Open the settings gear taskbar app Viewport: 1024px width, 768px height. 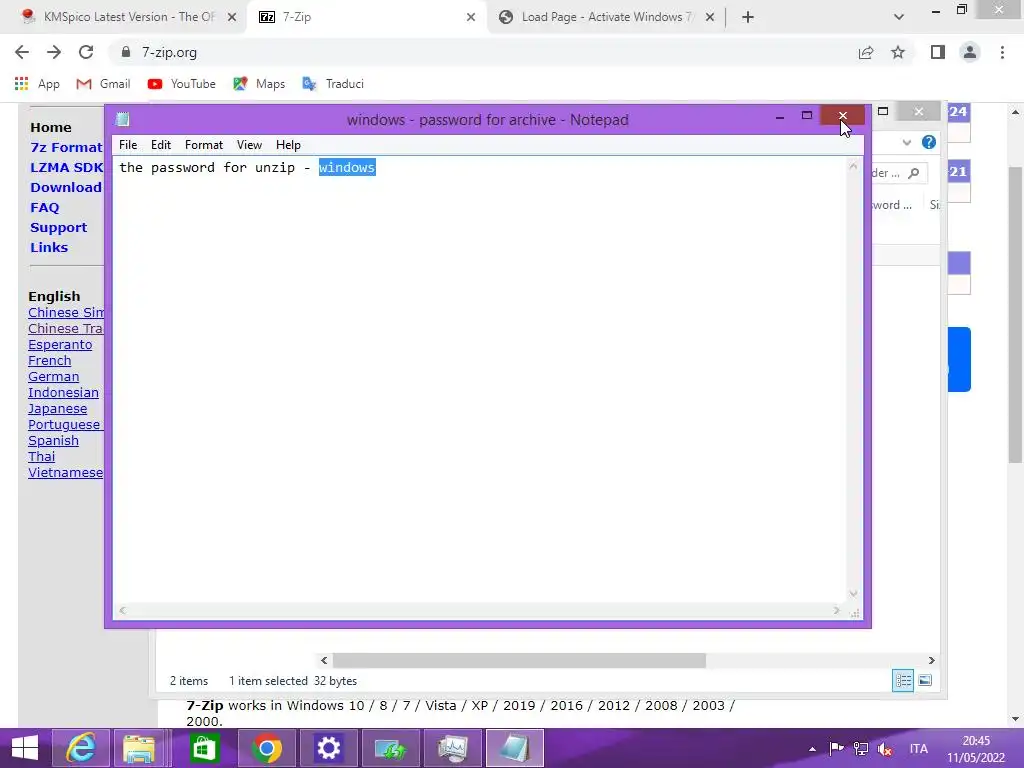[x=328, y=748]
